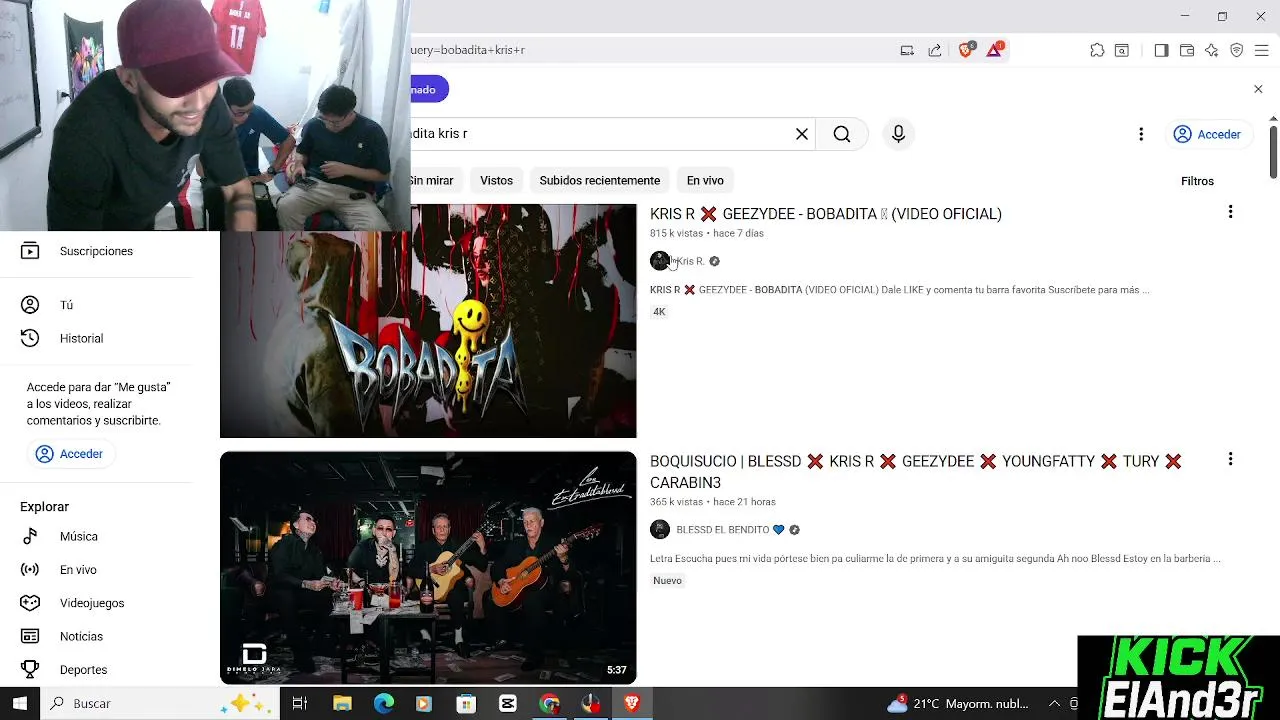Switch to the Brave browser taskbar icon
The image size is (1280, 720).
coord(632,703)
